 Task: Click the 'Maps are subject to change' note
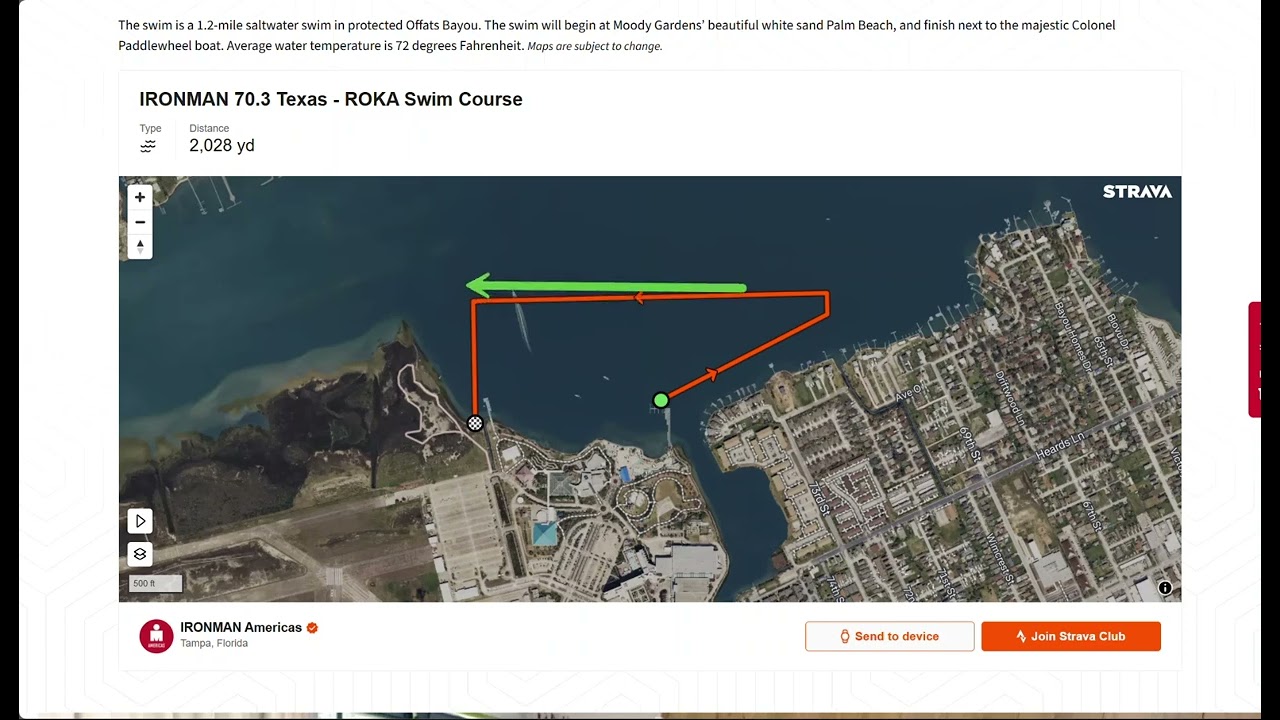click(594, 46)
